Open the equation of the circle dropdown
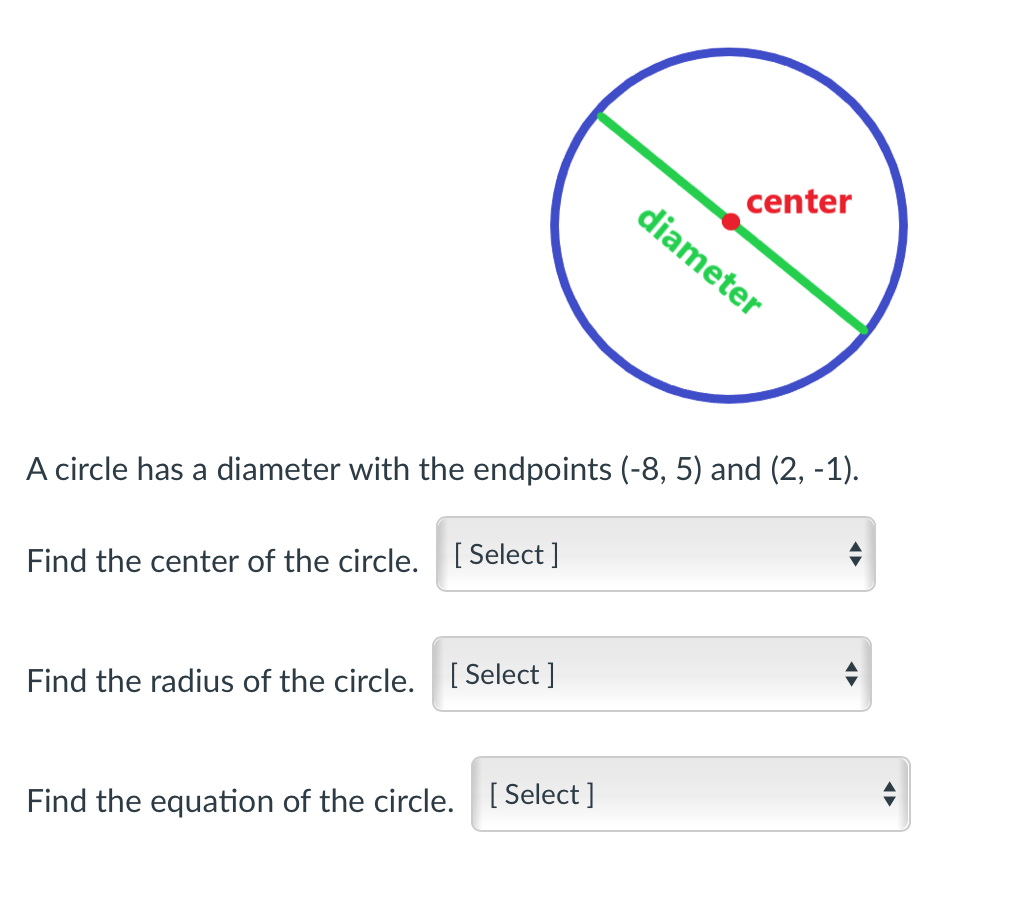Screen dimensions: 1036x898 tap(690, 794)
